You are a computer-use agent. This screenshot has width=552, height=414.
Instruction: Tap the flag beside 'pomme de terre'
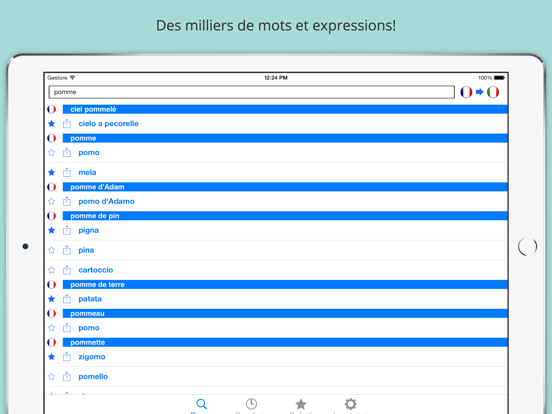coord(51,284)
